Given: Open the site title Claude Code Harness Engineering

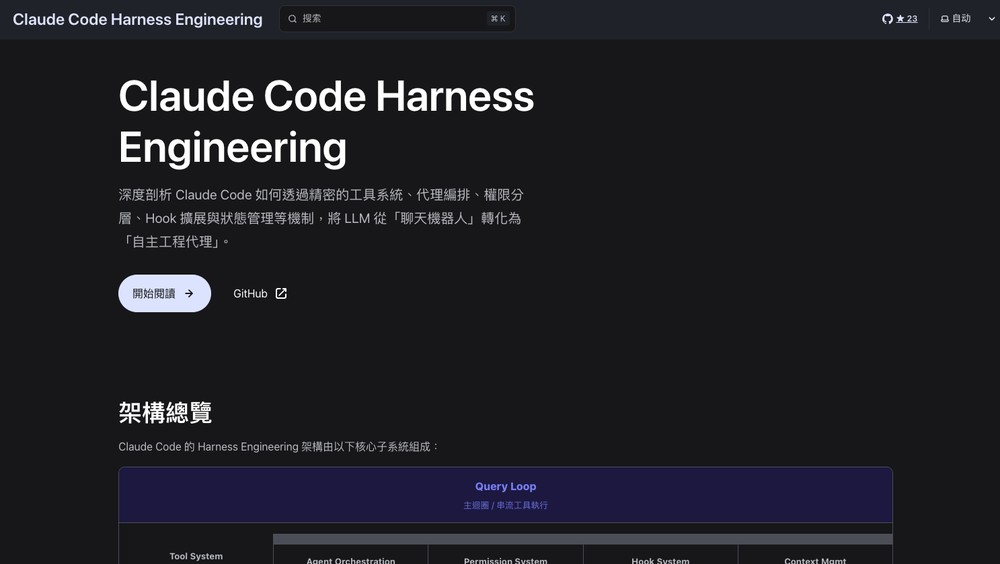Looking at the screenshot, I should [x=138, y=19].
